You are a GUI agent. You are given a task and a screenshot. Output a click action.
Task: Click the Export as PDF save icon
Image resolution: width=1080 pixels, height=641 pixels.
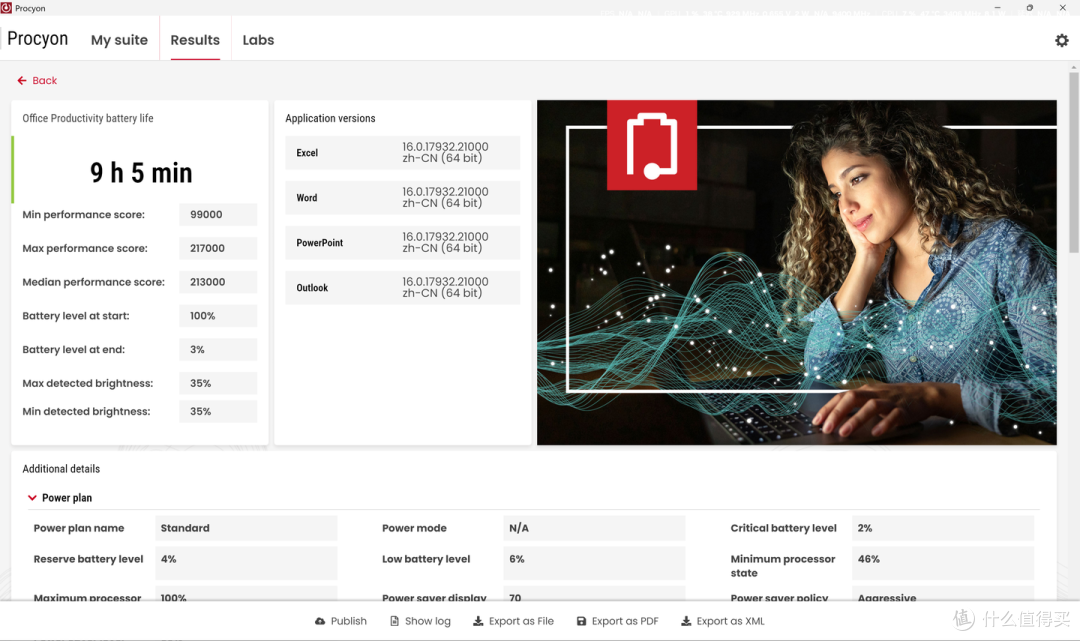pos(581,621)
